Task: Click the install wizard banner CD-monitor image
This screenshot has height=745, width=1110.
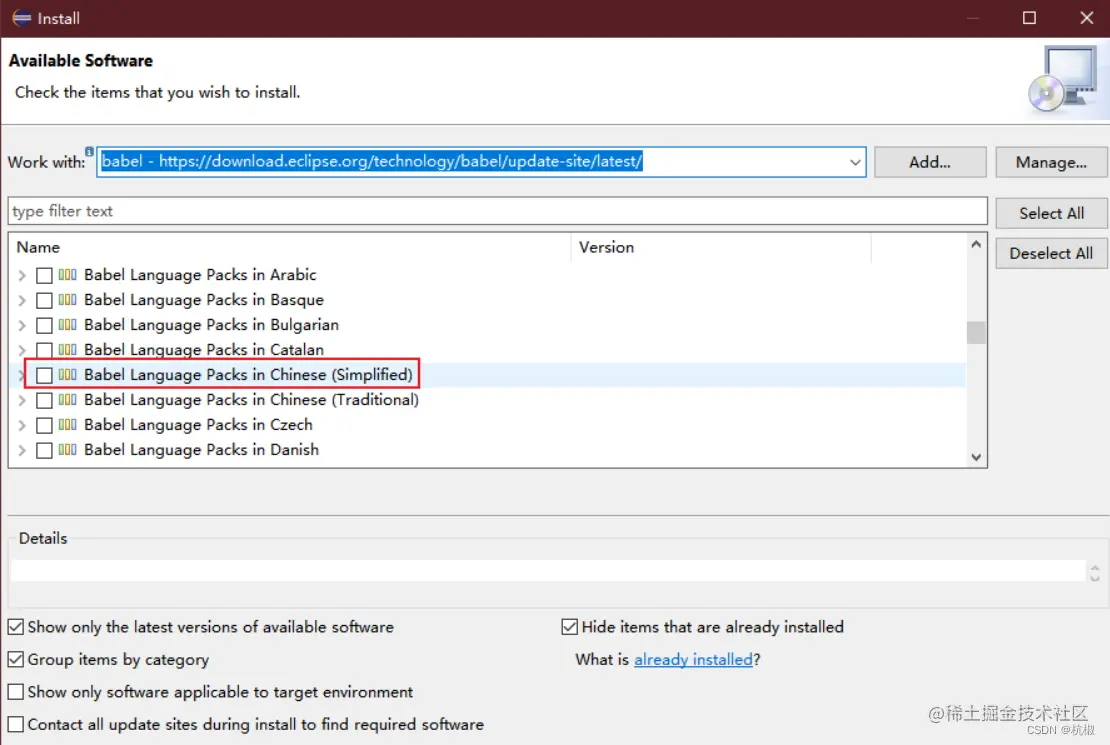Action: (1065, 79)
